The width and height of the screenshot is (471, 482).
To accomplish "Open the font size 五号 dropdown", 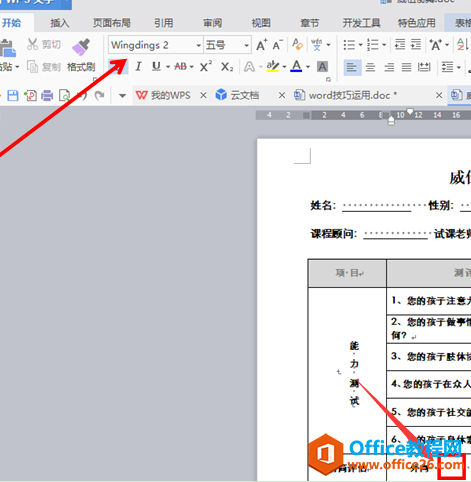I will point(246,45).
